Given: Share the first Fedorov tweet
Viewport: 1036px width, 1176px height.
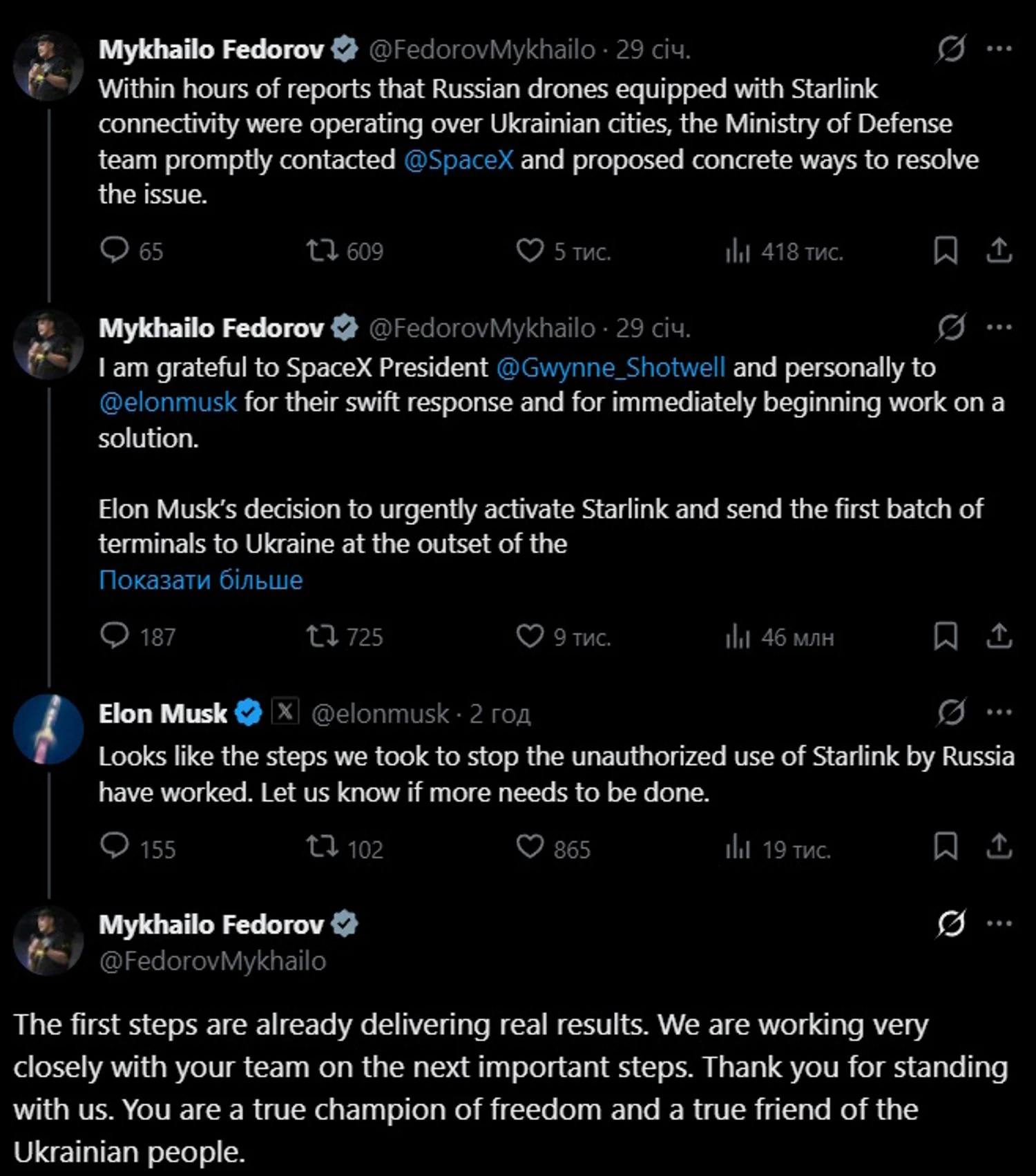Looking at the screenshot, I should 999,250.
